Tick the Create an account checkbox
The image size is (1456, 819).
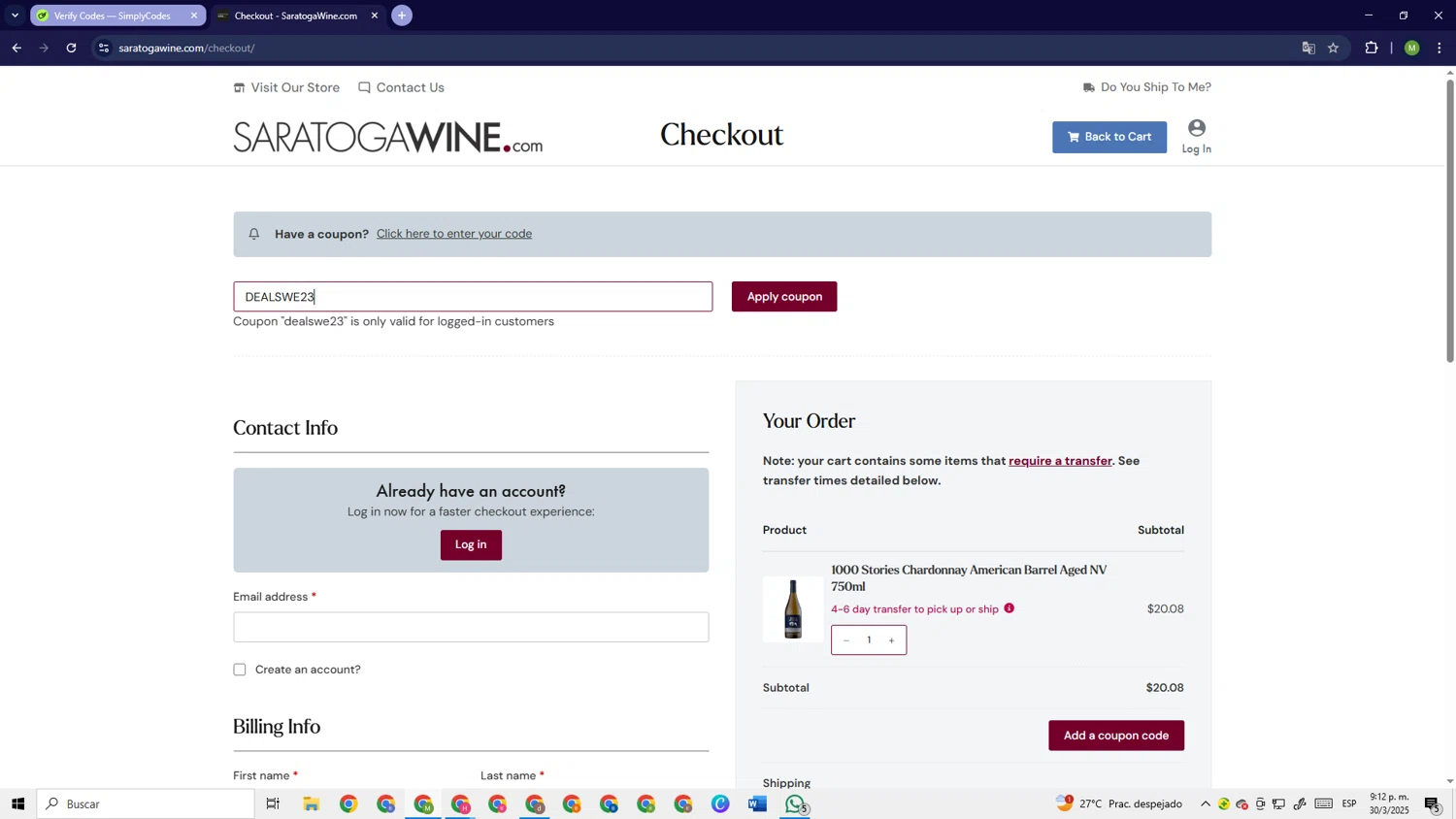240,670
